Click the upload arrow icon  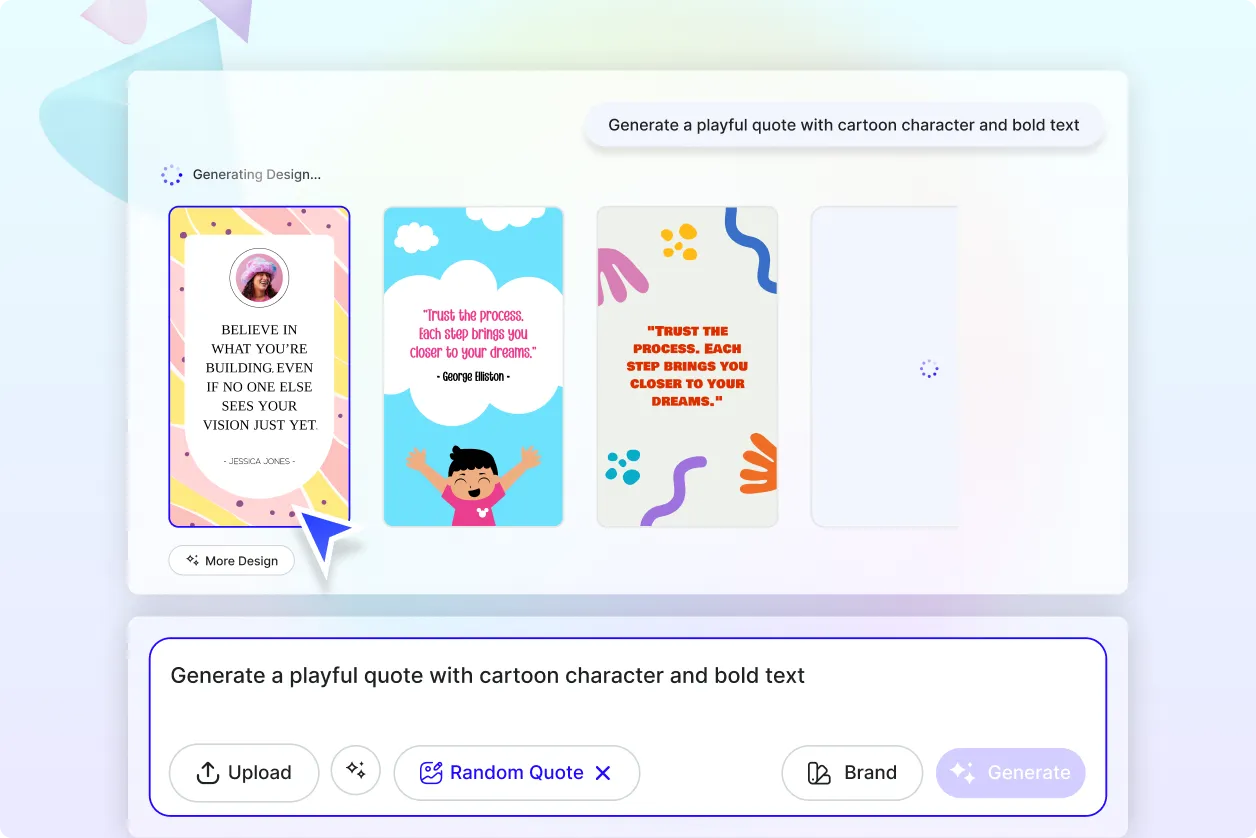pos(208,773)
